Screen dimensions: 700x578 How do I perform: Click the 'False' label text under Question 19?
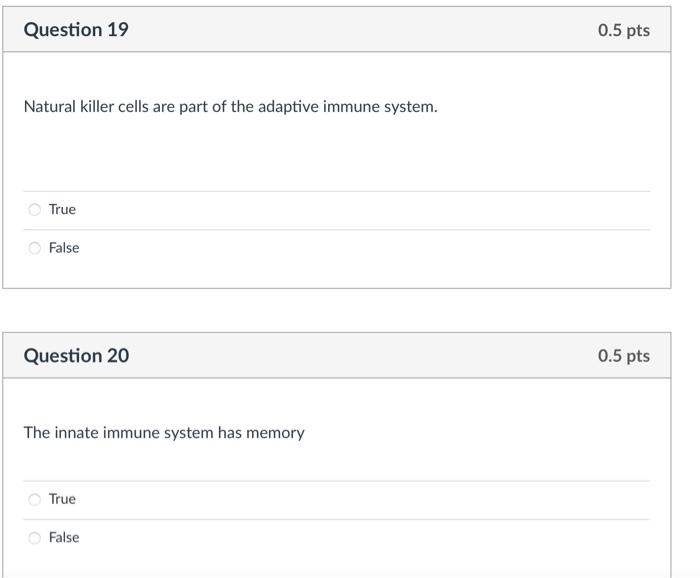click(x=64, y=248)
